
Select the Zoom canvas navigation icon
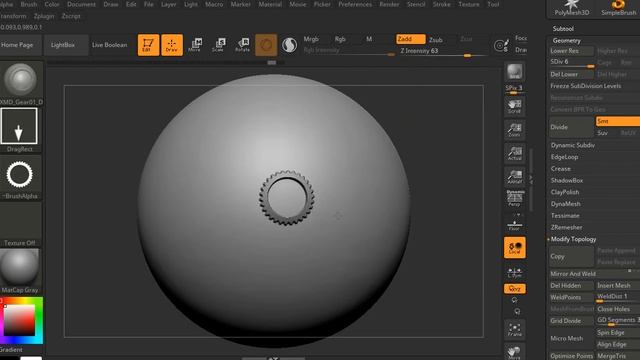515,130
